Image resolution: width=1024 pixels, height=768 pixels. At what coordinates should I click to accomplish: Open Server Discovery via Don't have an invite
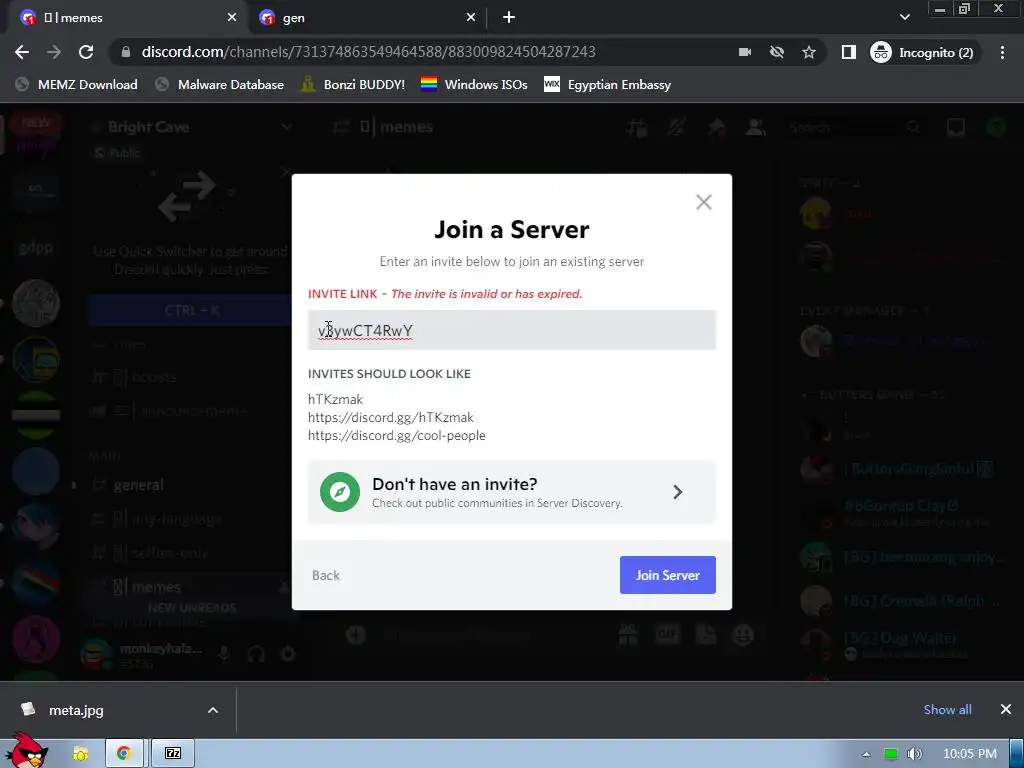pos(511,492)
